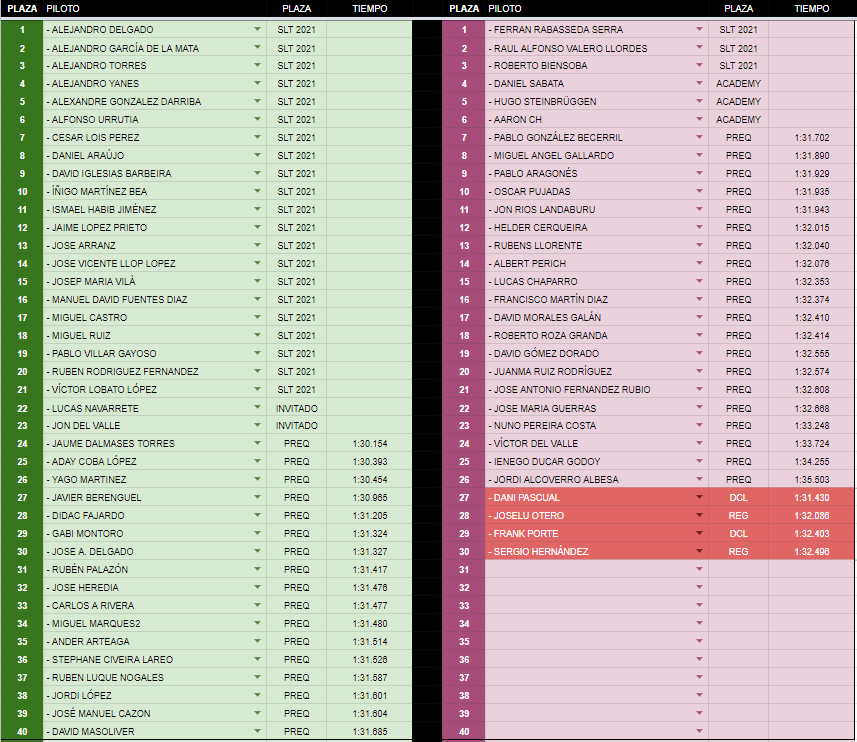
Task: Click the VÍCTOR LOBATO LÓPEZ cell
Action: pyautogui.click(x=155, y=390)
